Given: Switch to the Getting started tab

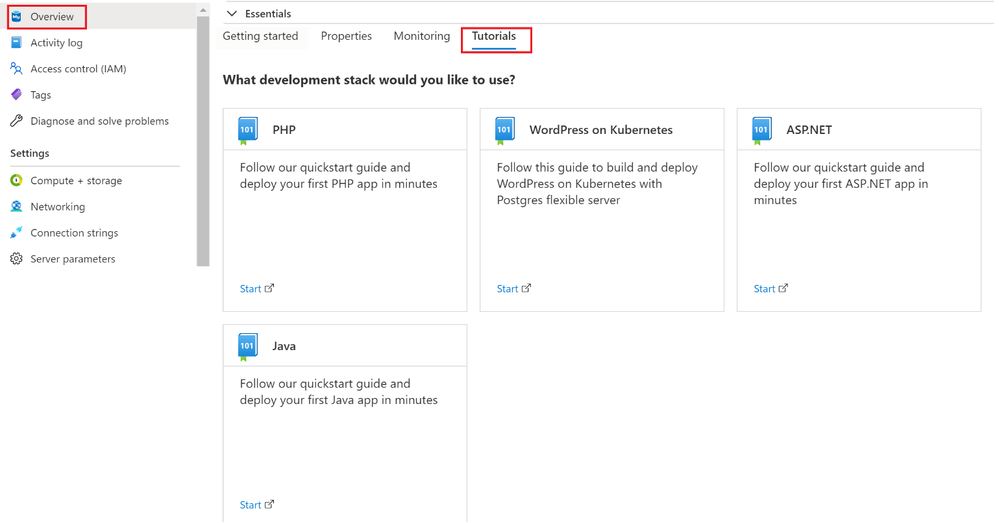Looking at the screenshot, I should (x=260, y=36).
